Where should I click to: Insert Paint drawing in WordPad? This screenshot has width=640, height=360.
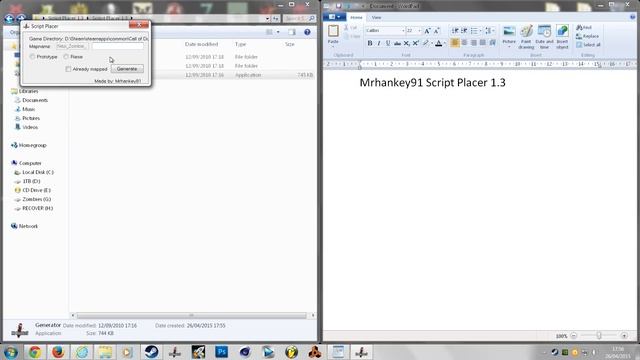[x=526, y=37]
